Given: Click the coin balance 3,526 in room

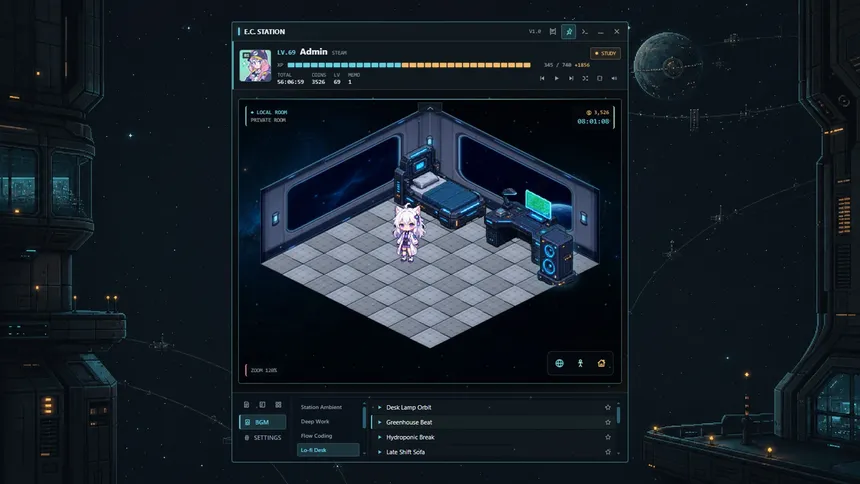Looking at the screenshot, I should point(598,112).
